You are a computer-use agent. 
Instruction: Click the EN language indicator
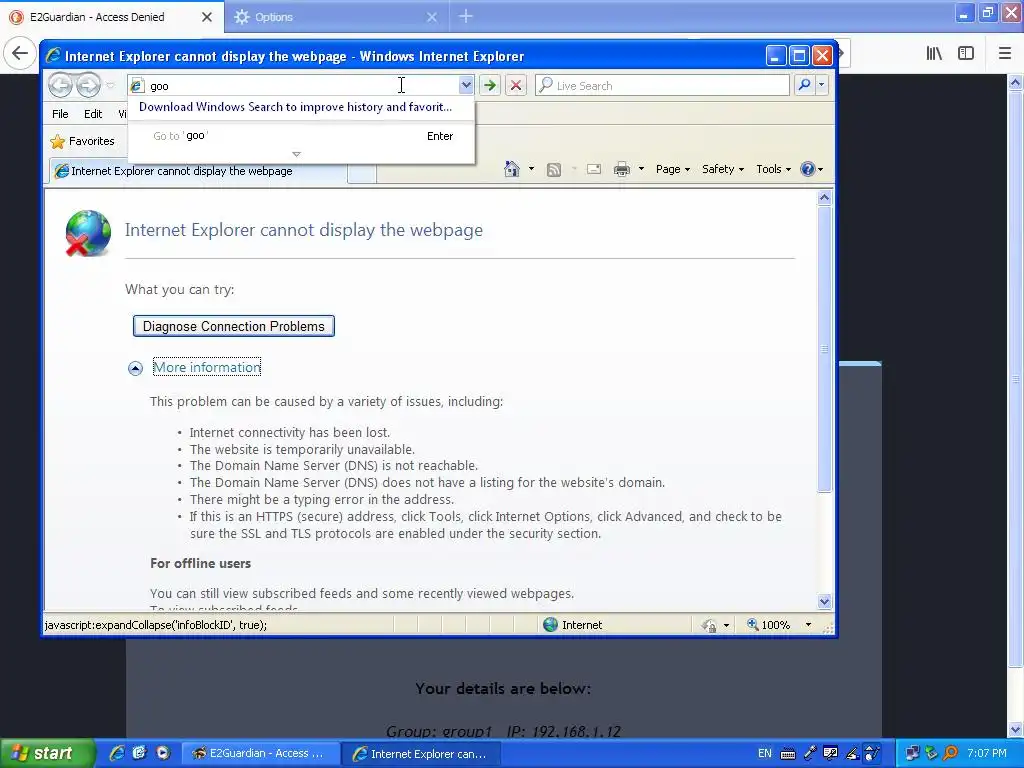point(764,753)
